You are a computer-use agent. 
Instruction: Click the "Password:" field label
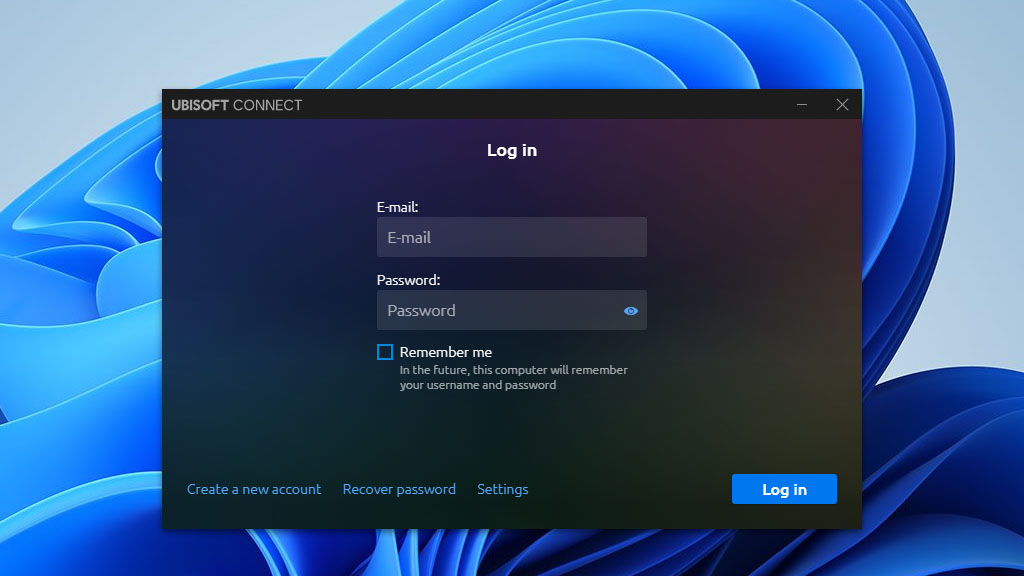[x=408, y=280]
